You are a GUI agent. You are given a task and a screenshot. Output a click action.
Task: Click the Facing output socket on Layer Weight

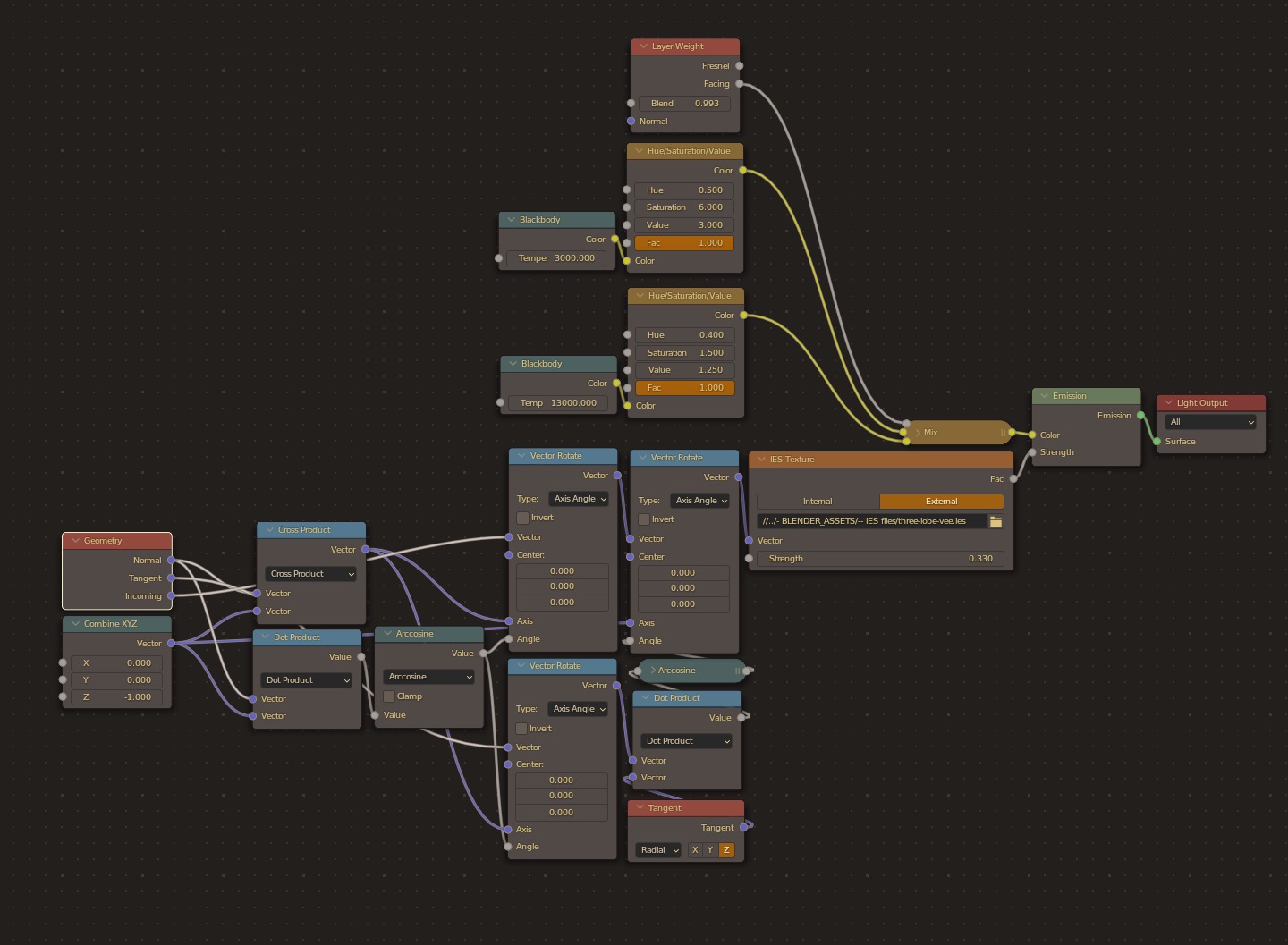[740, 84]
